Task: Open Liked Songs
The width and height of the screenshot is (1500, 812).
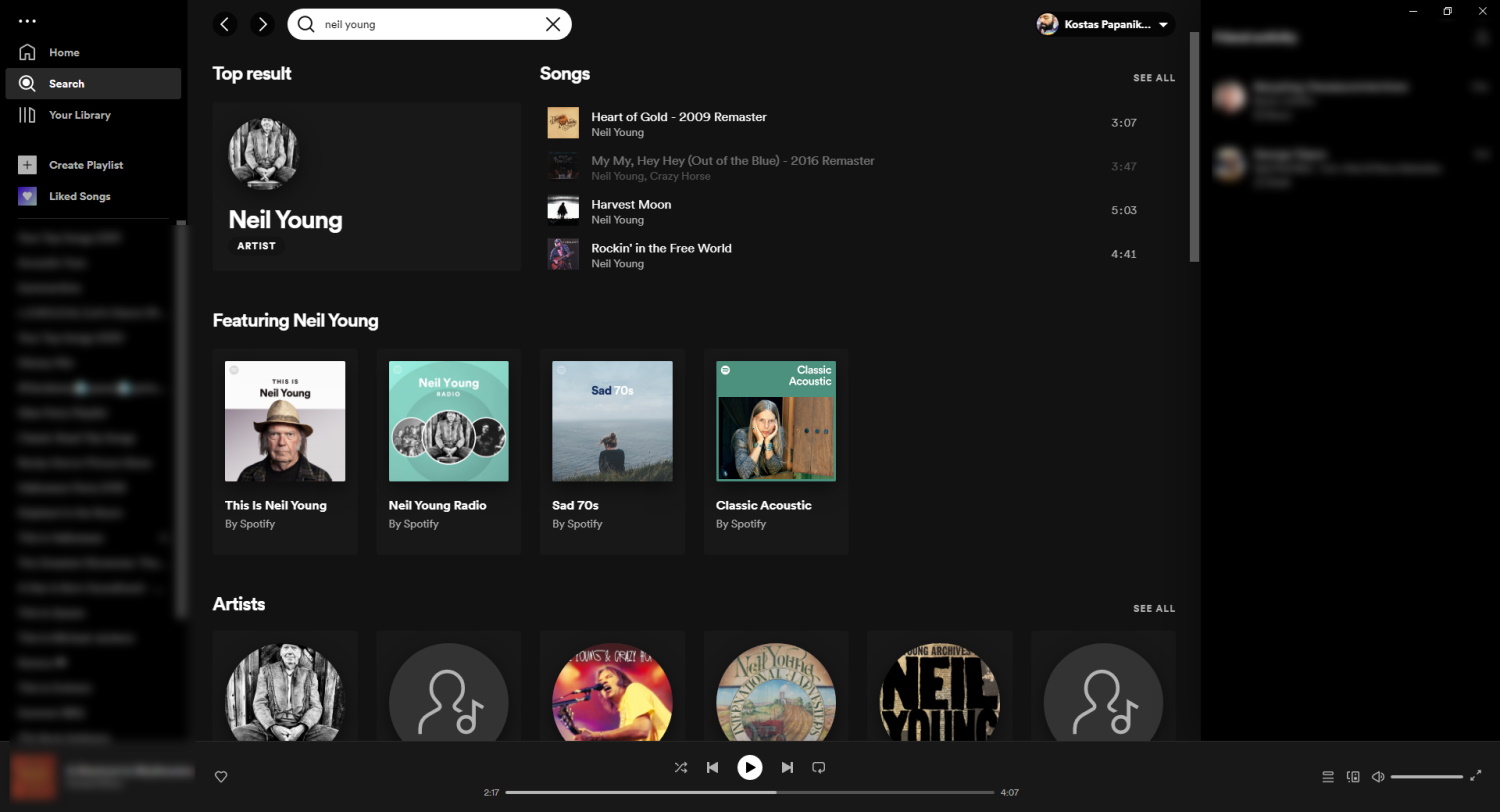Action: (93, 196)
